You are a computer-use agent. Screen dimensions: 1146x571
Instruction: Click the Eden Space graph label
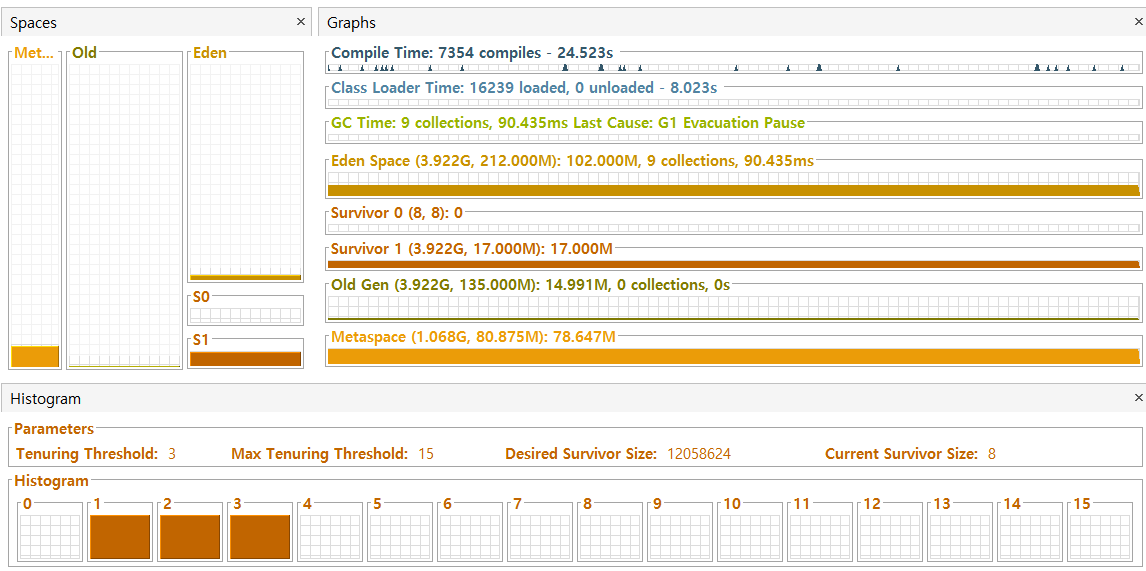572,161
